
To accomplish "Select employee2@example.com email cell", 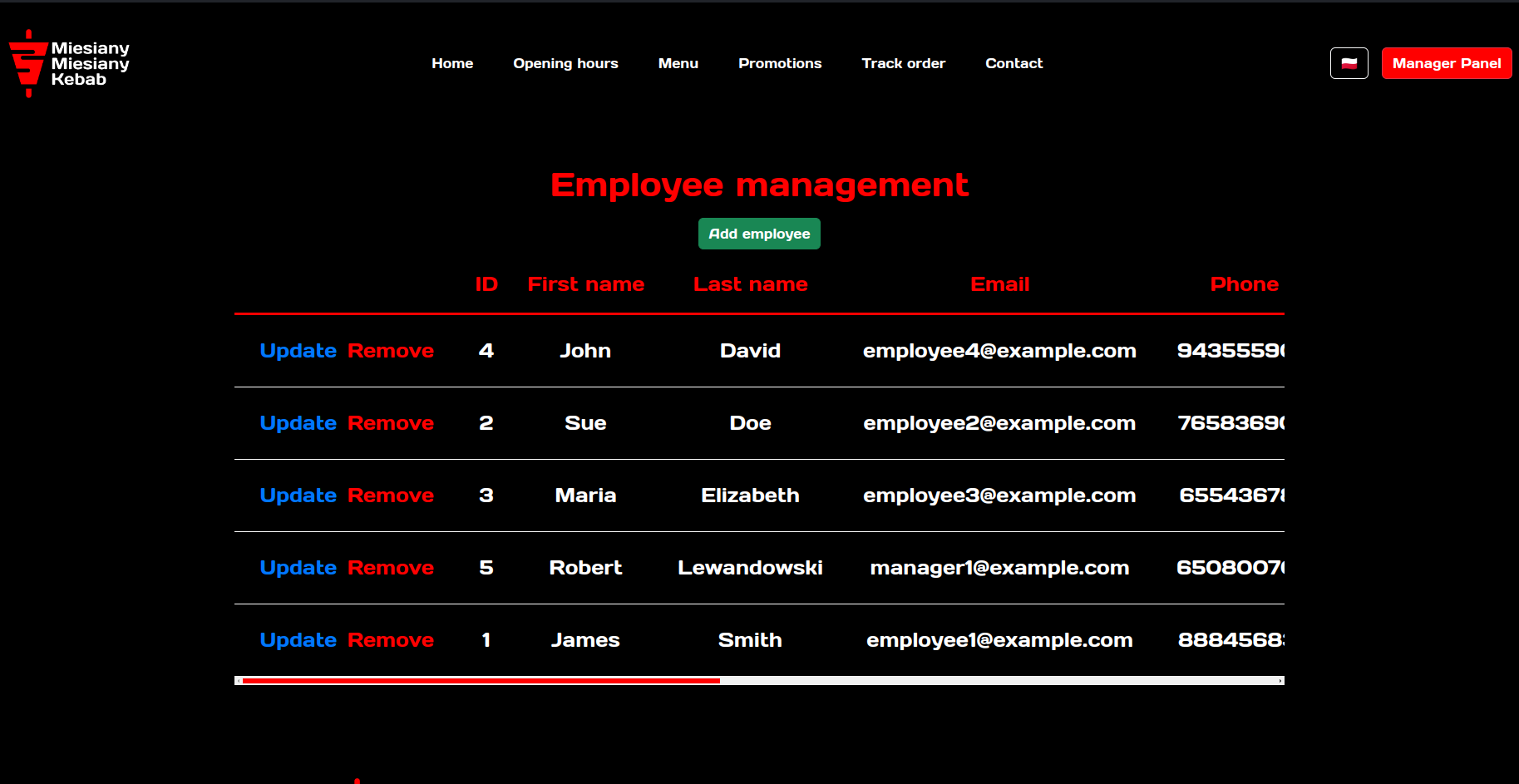I will (999, 423).
